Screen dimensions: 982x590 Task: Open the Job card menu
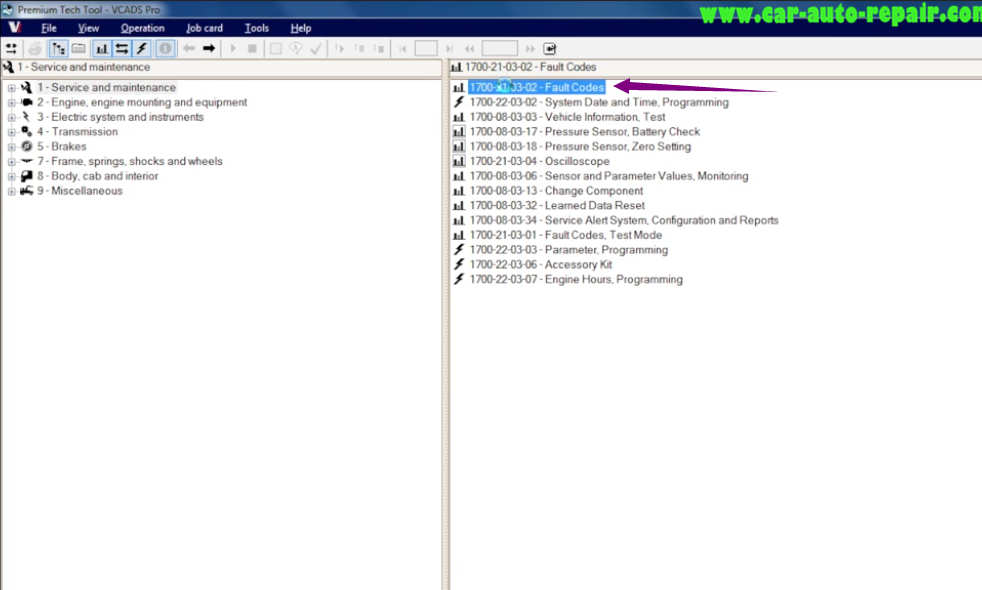[204, 28]
